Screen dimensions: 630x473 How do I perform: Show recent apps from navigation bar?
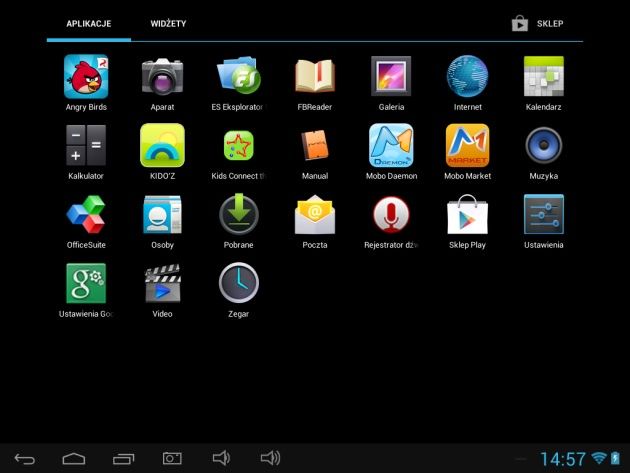[123, 459]
